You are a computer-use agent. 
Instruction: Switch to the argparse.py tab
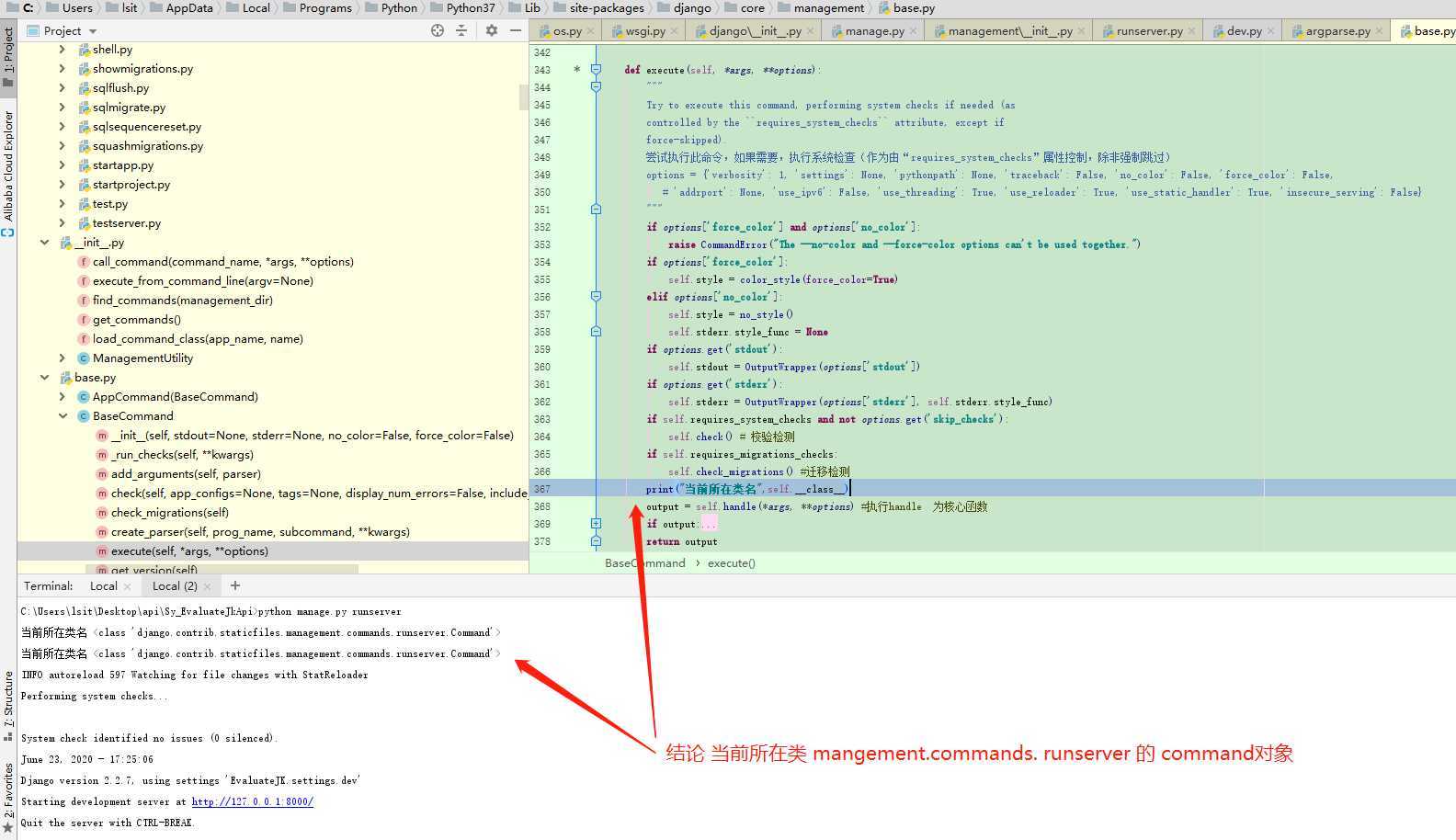pyautogui.click(x=1337, y=31)
